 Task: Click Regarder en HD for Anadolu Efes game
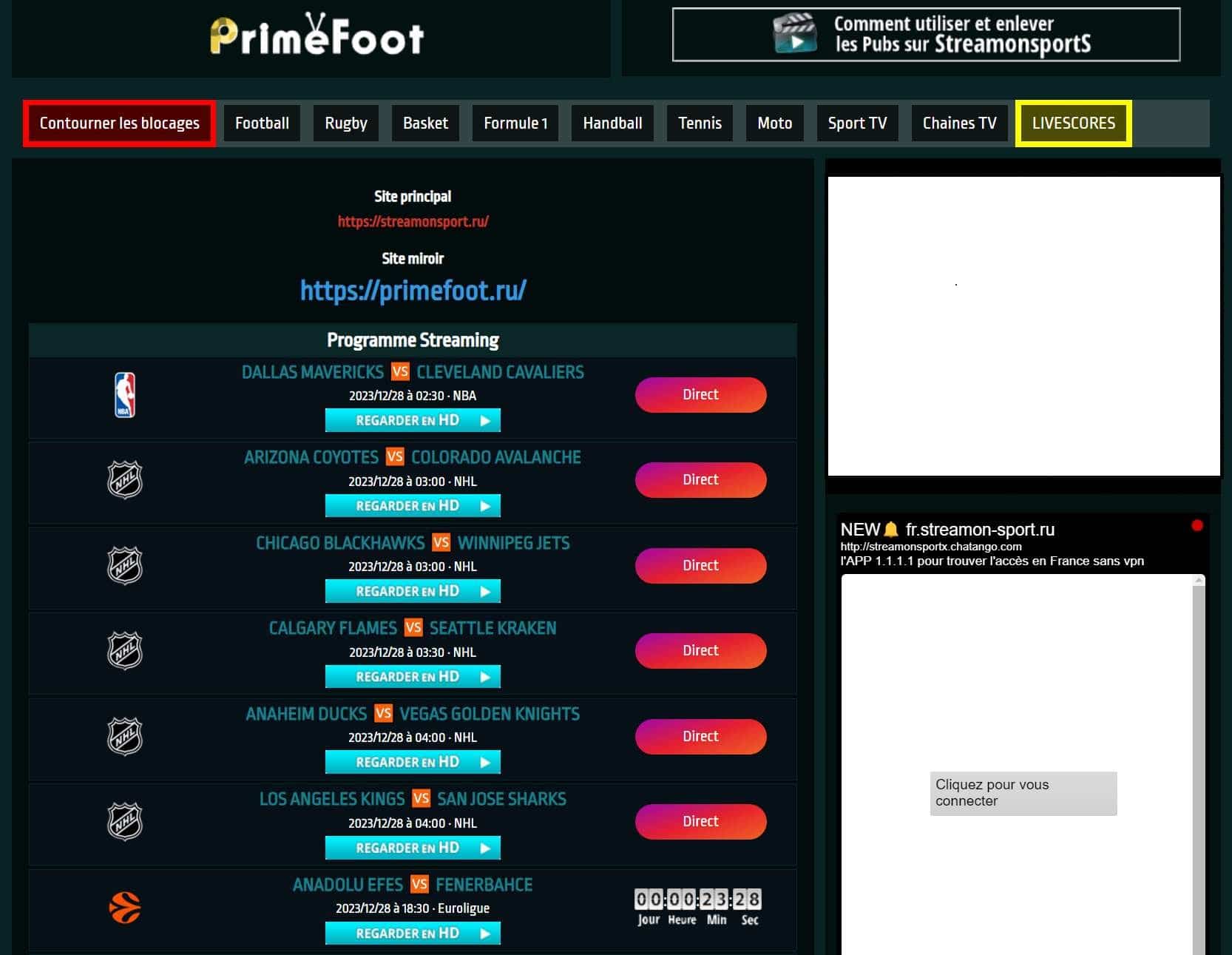pyautogui.click(x=413, y=934)
